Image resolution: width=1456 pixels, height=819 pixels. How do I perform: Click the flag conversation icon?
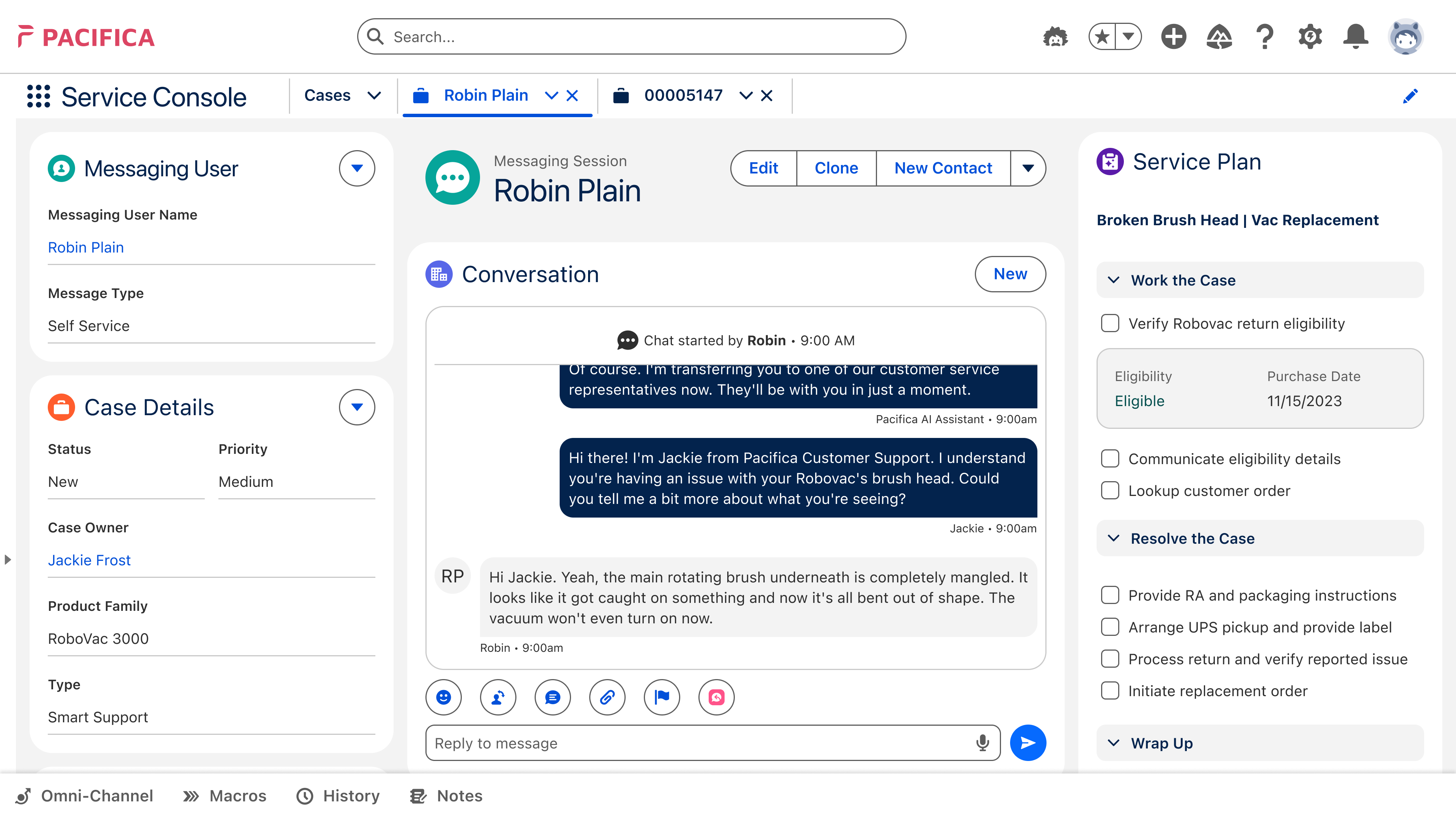pyautogui.click(x=661, y=698)
